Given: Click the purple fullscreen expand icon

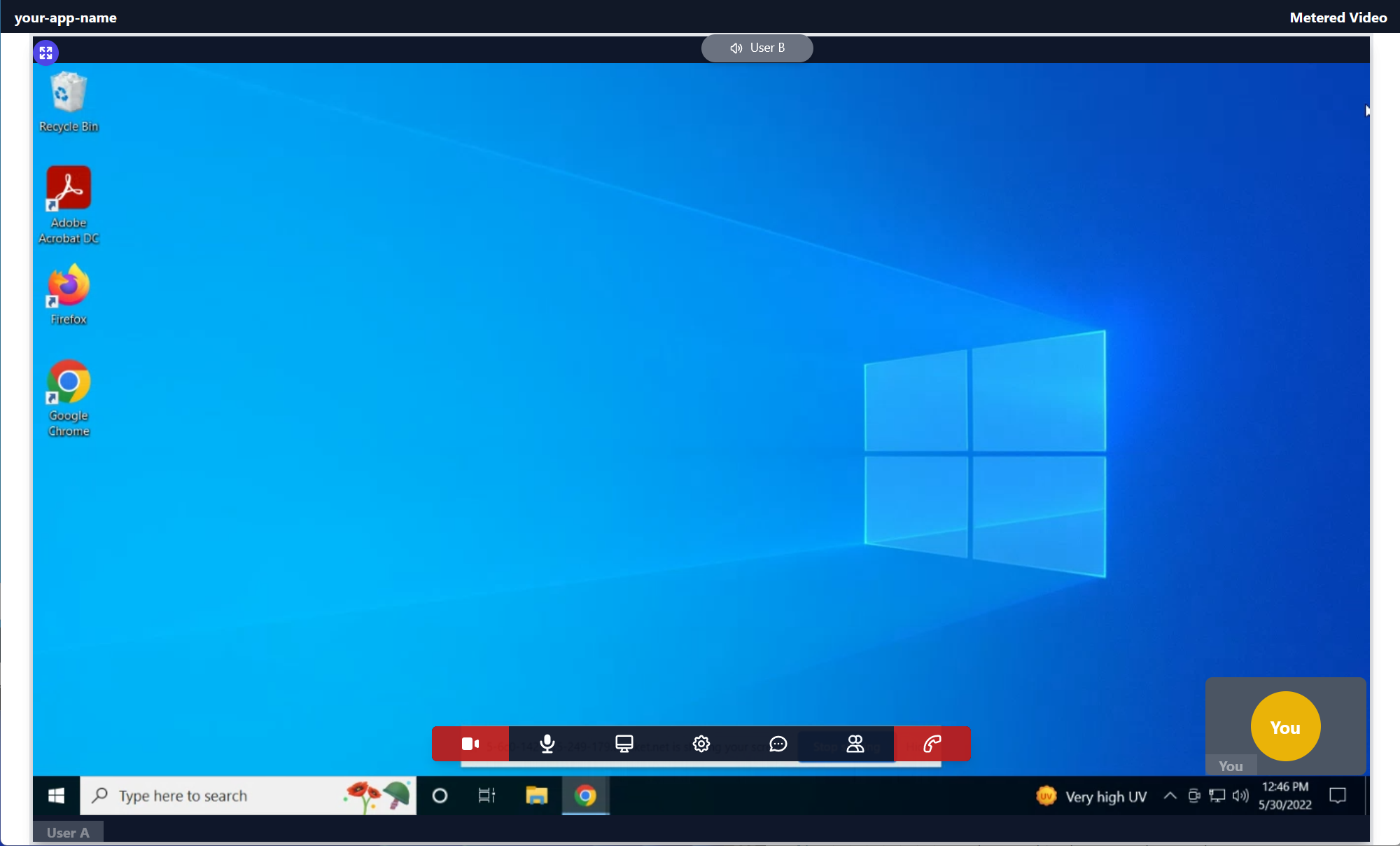Looking at the screenshot, I should point(46,53).
